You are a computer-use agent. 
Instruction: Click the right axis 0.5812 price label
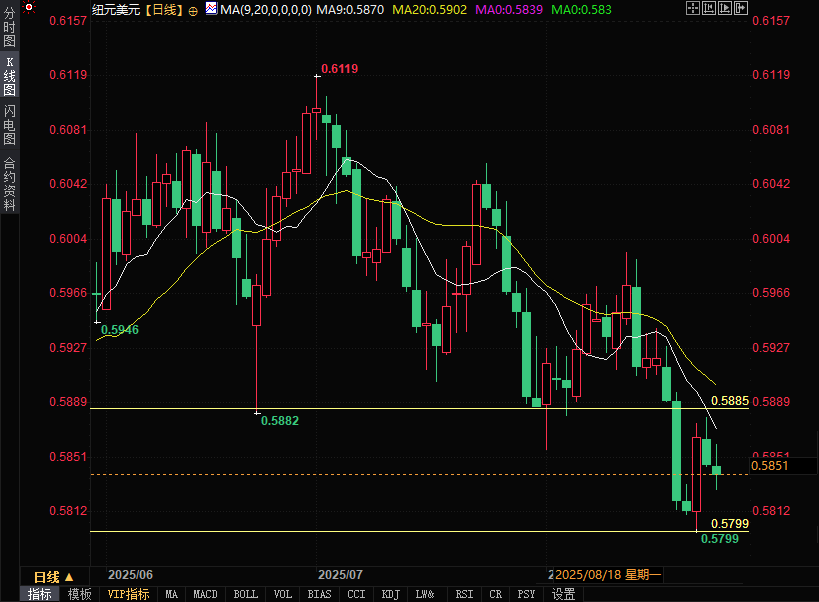[771, 511]
